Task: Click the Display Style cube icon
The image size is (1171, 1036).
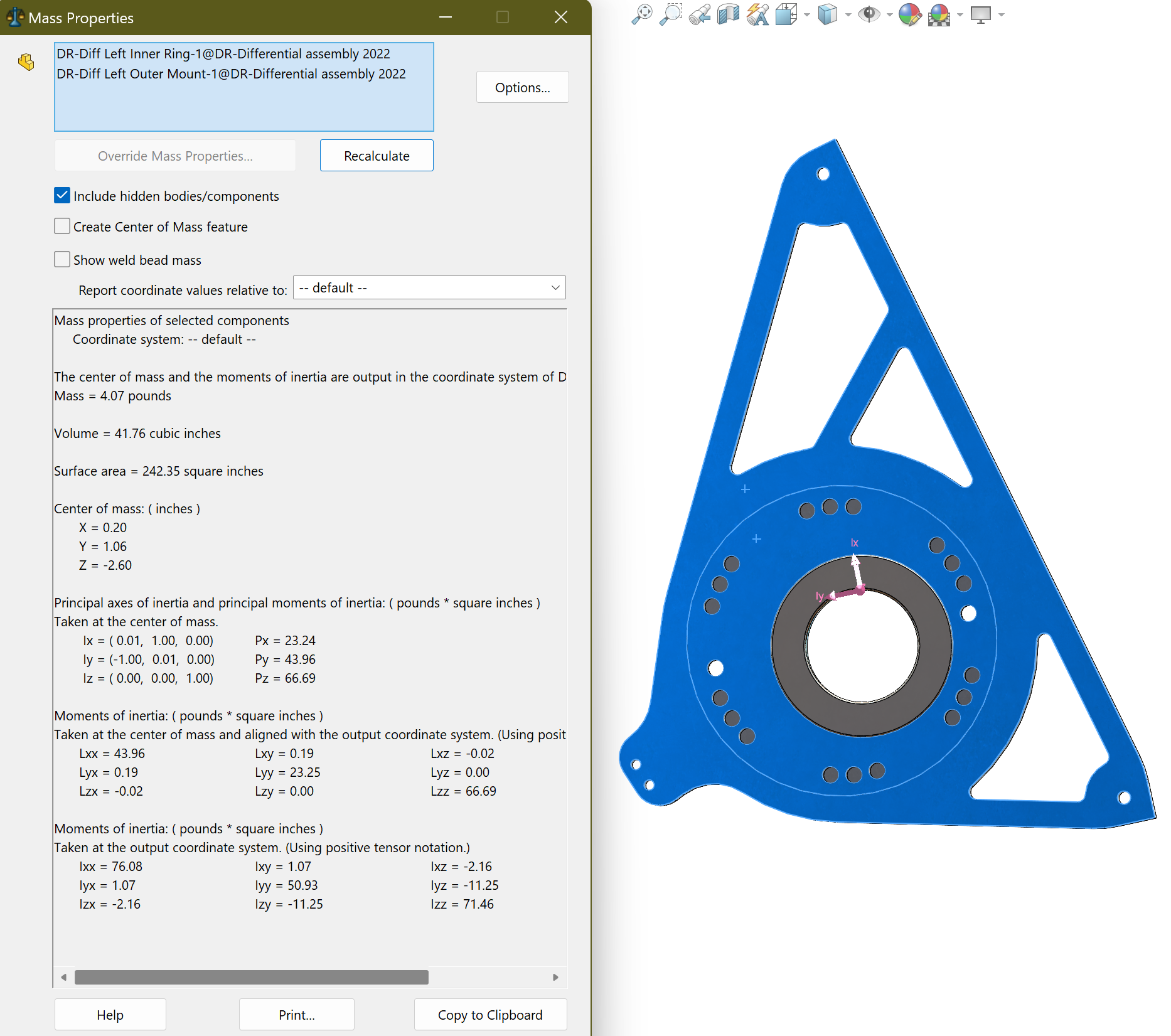Action: [828, 14]
